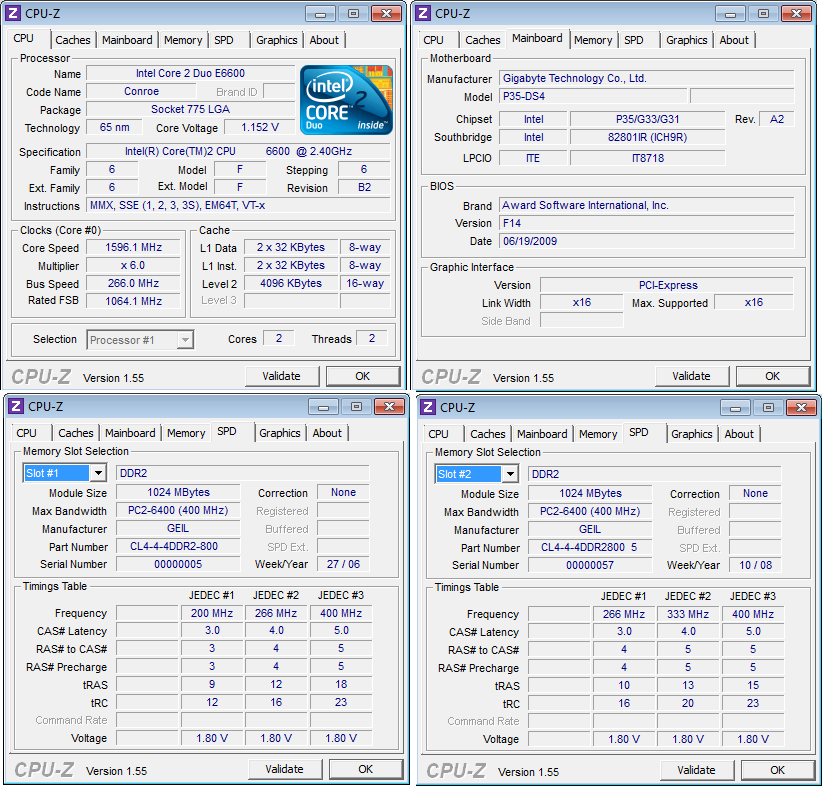Open Memory tab in top-left CPU window
827x790 pixels.
click(183, 40)
